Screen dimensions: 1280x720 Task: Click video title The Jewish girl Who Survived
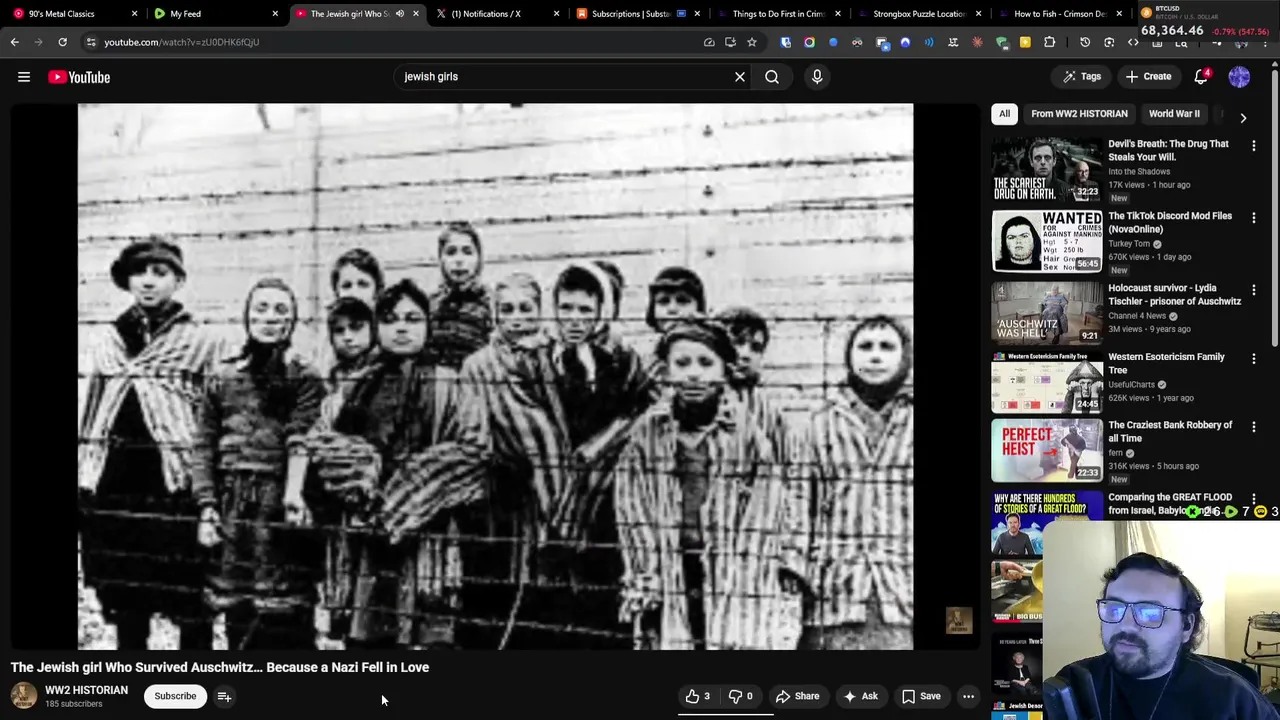click(x=220, y=667)
